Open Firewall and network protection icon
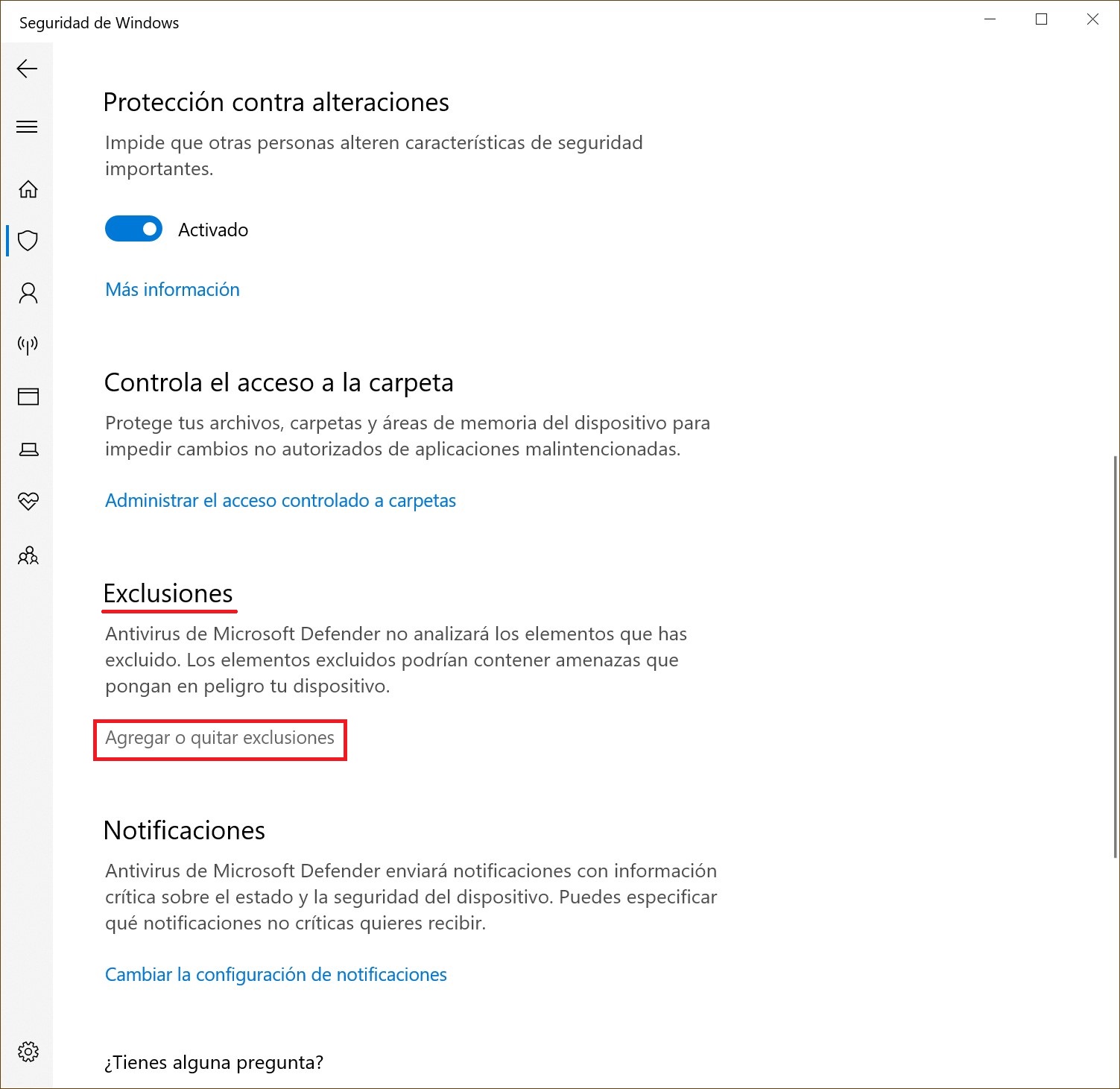 pyautogui.click(x=28, y=345)
